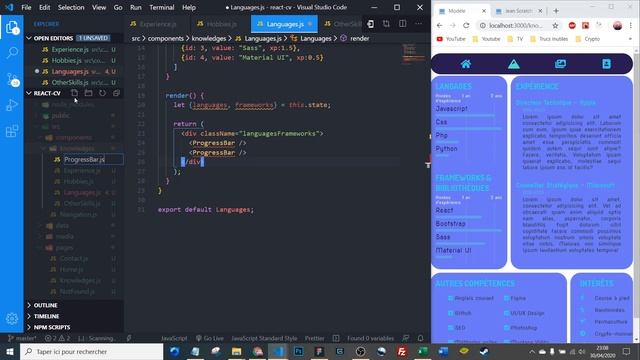Click the home icon in the webpage navbar

[466, 64]
